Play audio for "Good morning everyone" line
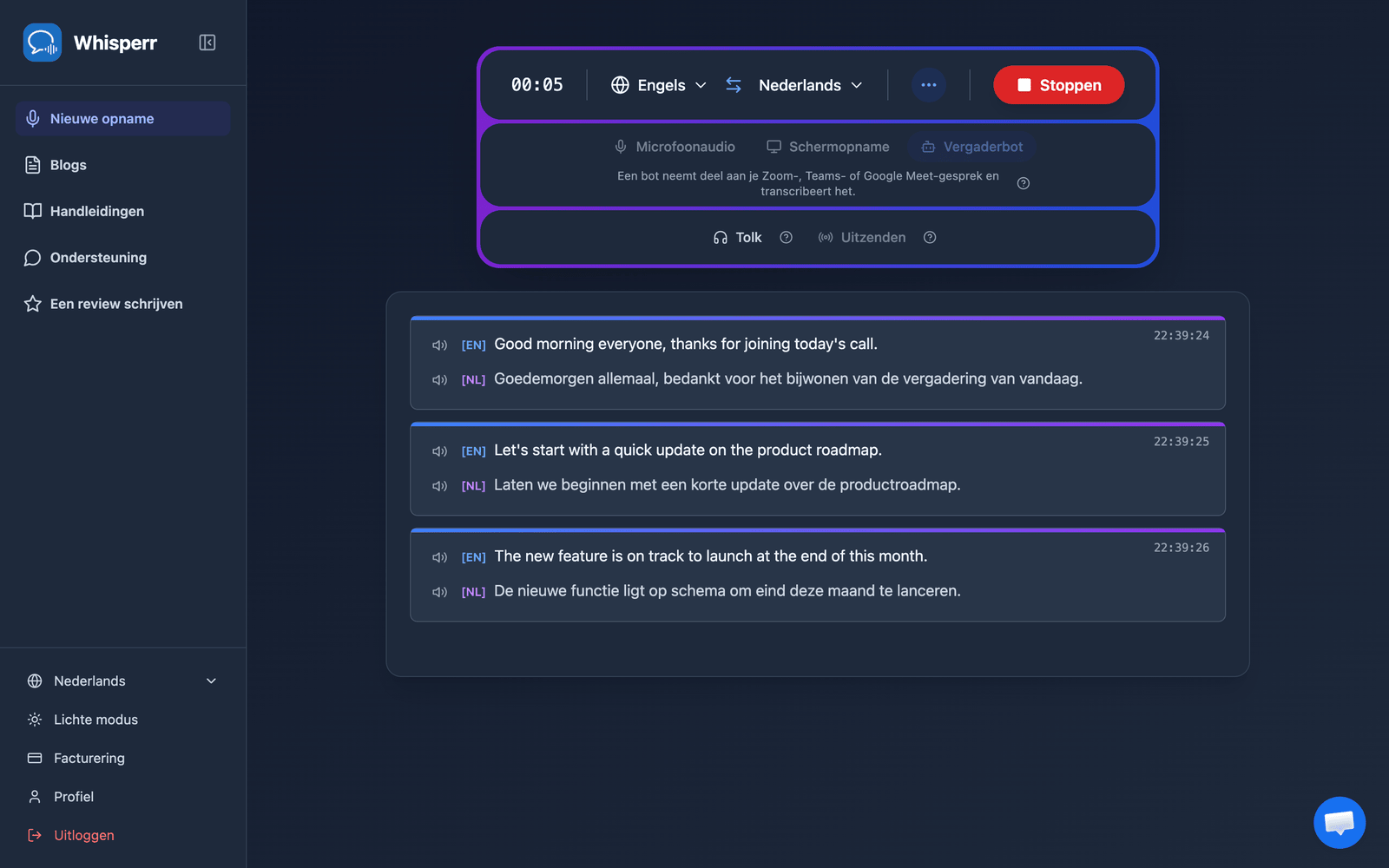 [440, 345]
